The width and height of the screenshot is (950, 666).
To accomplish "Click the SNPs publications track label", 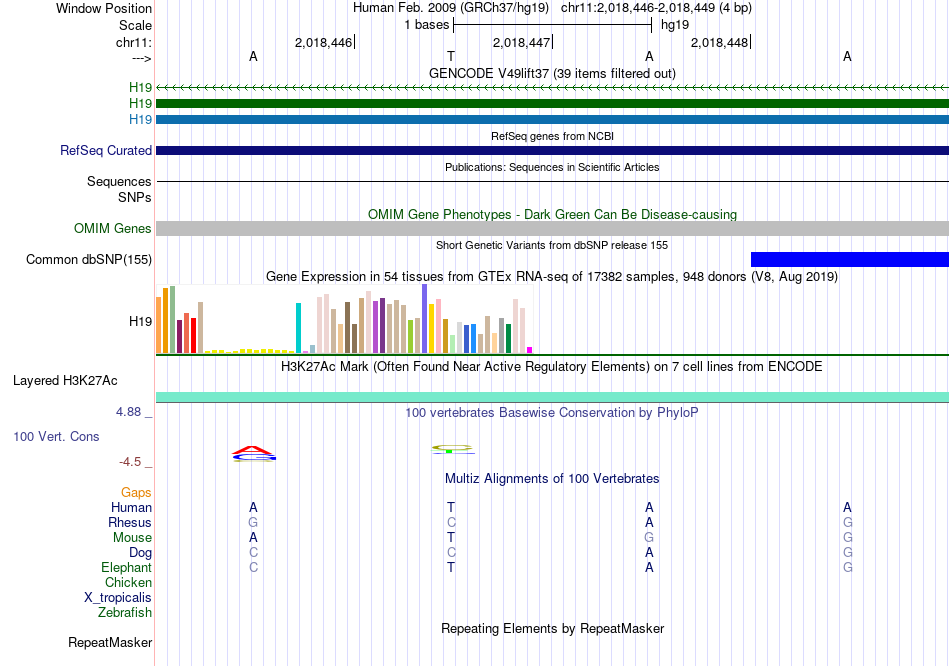I will pyautogui.click(x=135, y=197).
